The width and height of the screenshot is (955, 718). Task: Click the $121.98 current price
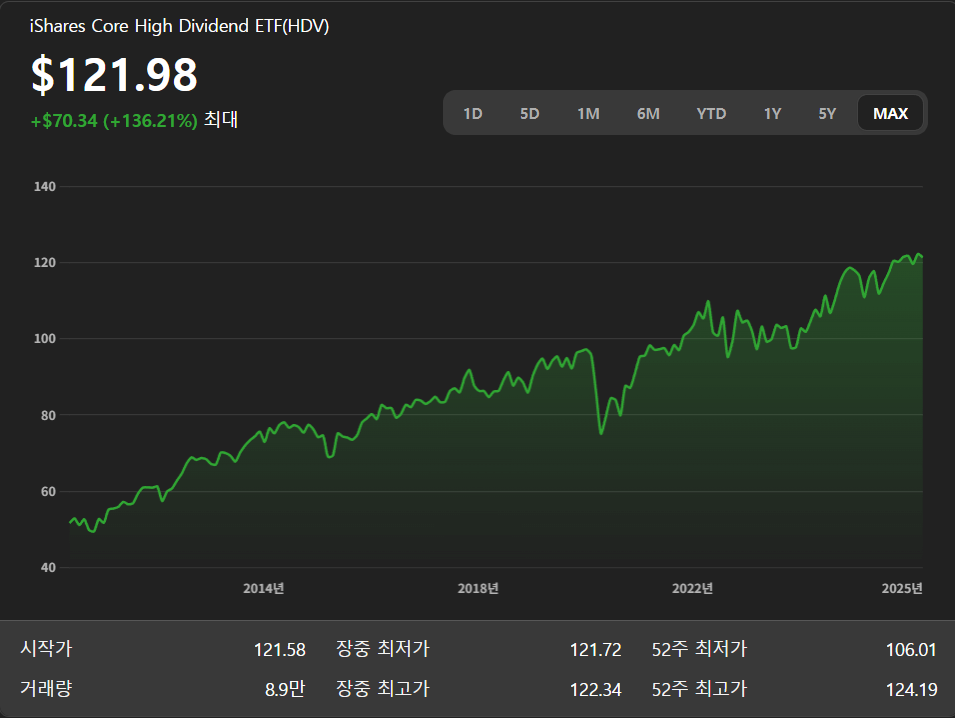click(115, 75)
